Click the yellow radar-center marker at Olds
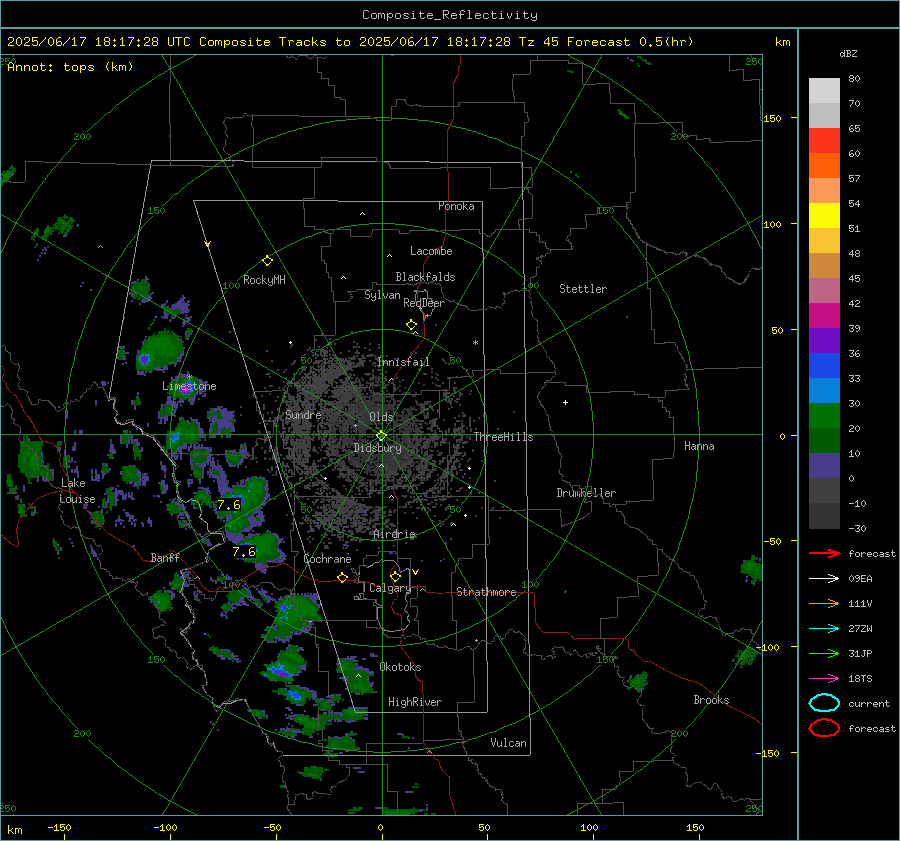The width and height of the screenshot is (900, 841). (381, 436)
